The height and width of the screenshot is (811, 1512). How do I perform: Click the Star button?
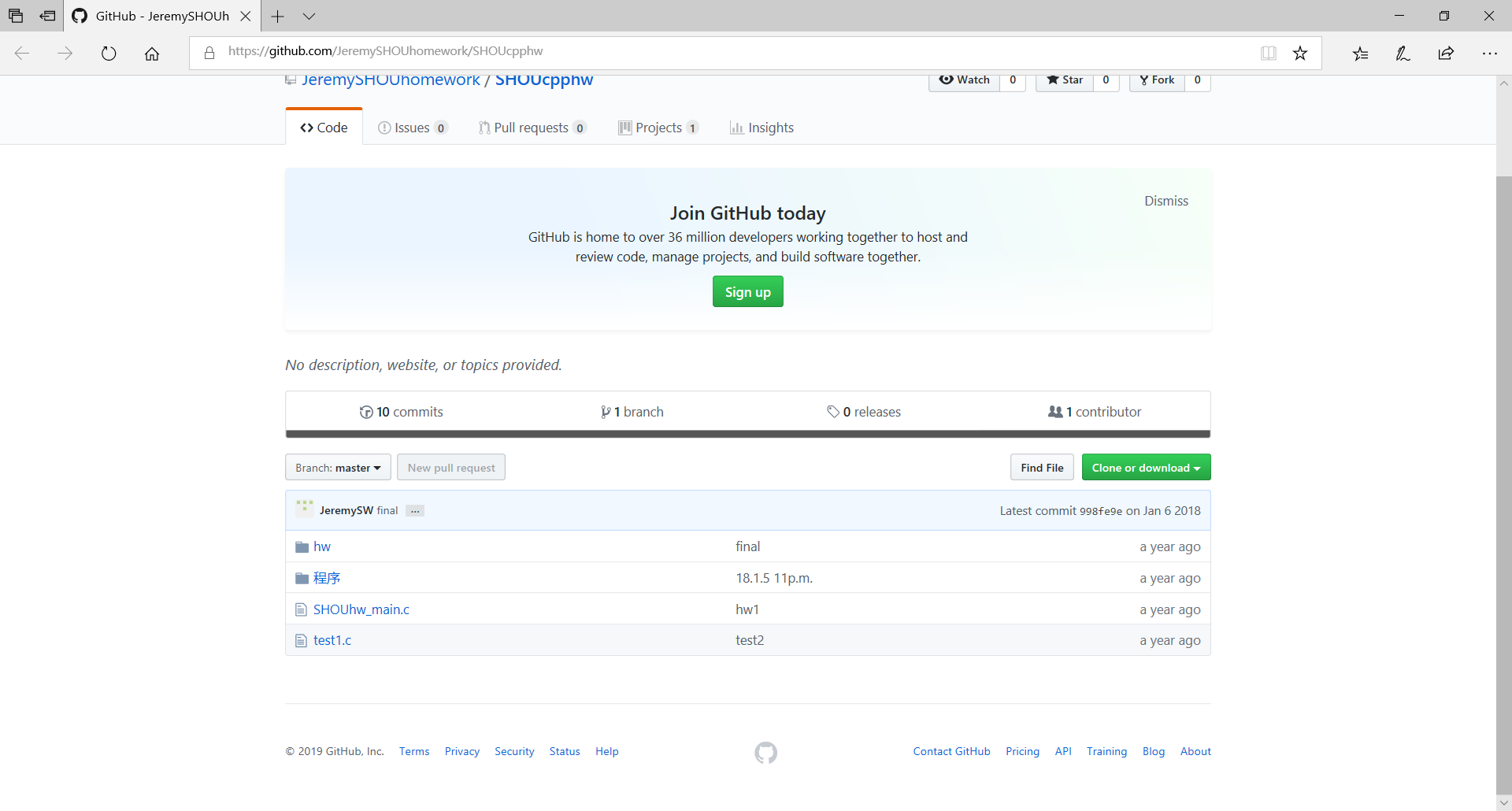click(x=1065, y=80)
